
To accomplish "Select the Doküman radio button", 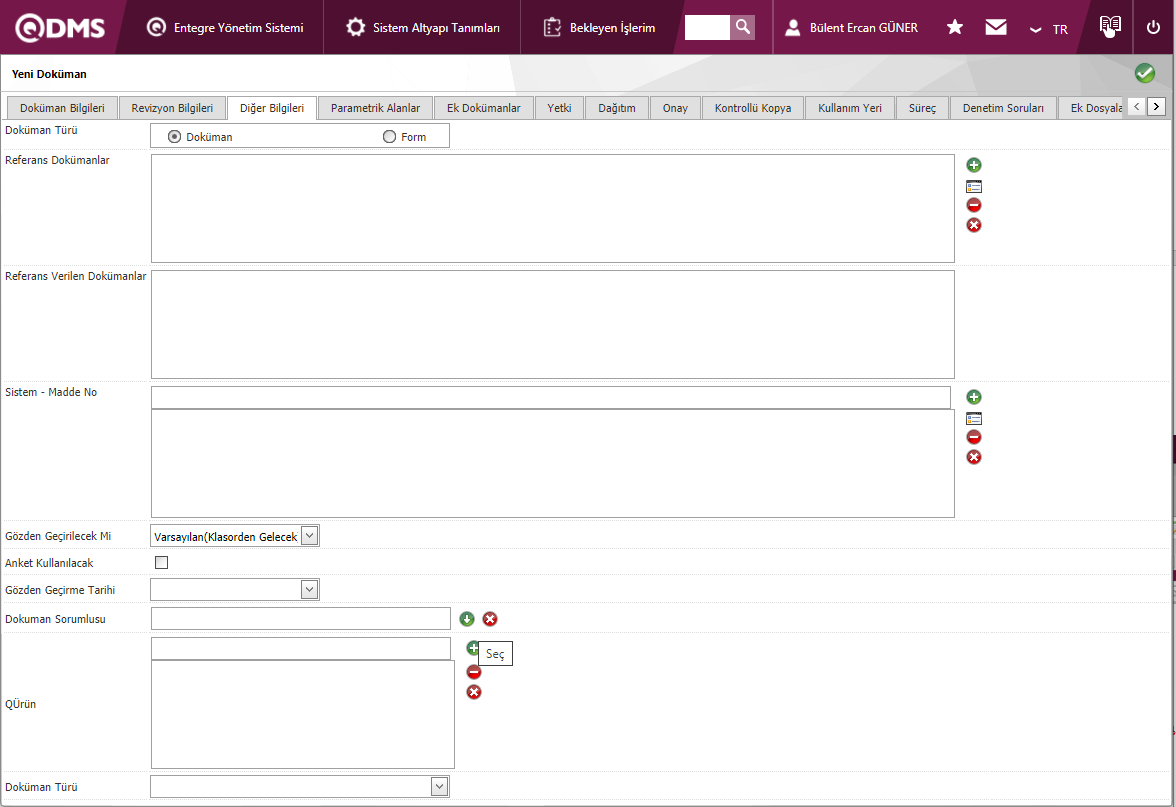I will [x=175, y=137].
